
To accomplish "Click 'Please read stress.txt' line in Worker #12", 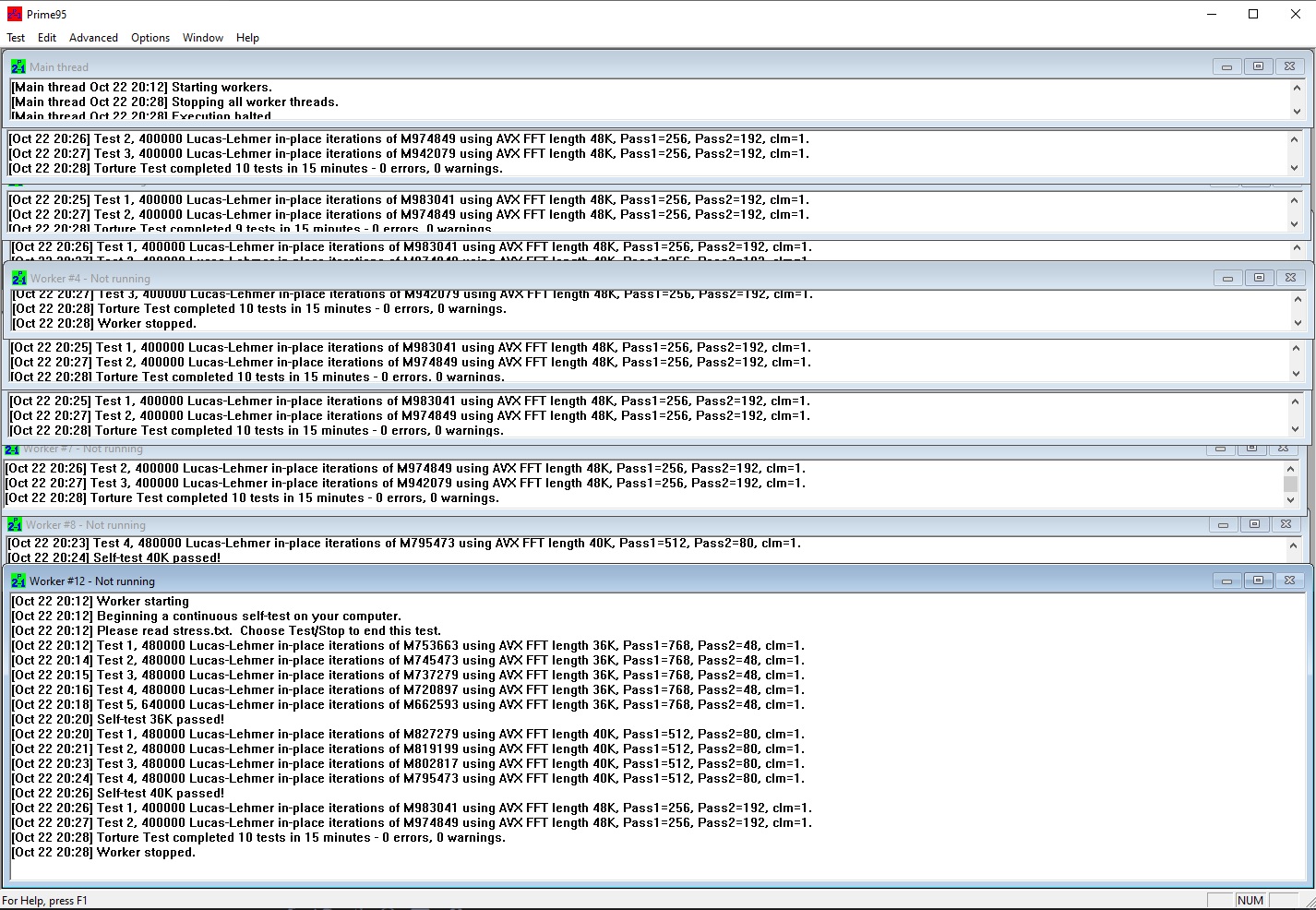I will (226, 630).
